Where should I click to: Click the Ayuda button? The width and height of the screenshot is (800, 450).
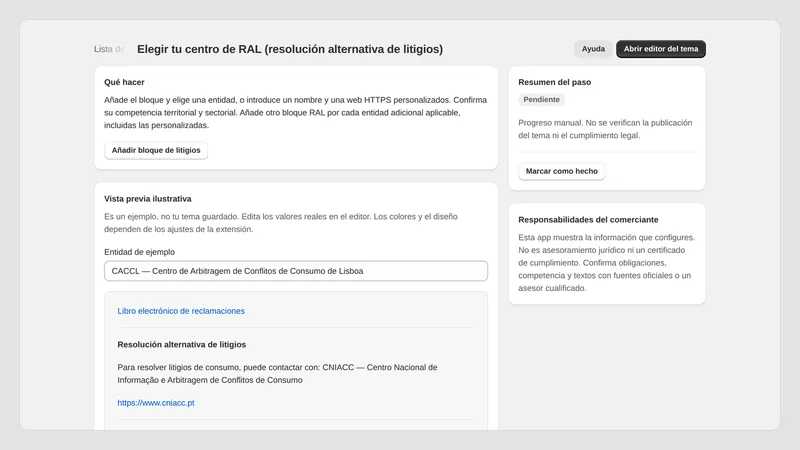593,49
